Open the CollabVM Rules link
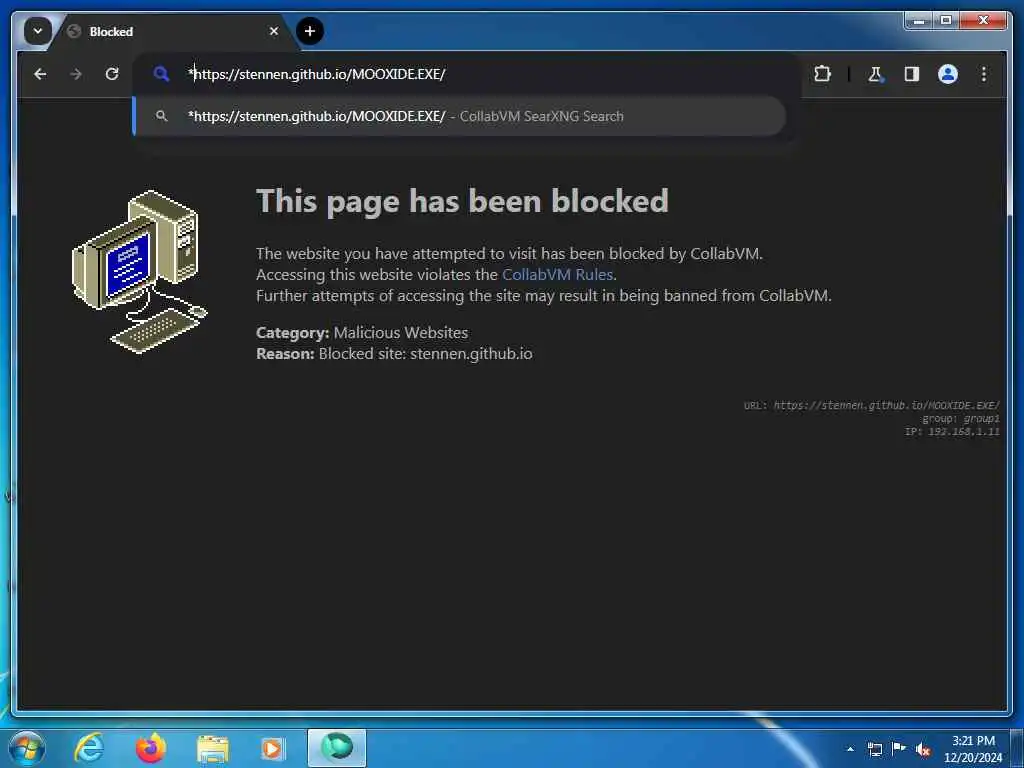The width and height of the screenshot is (1024, 768). coord(557,274)
